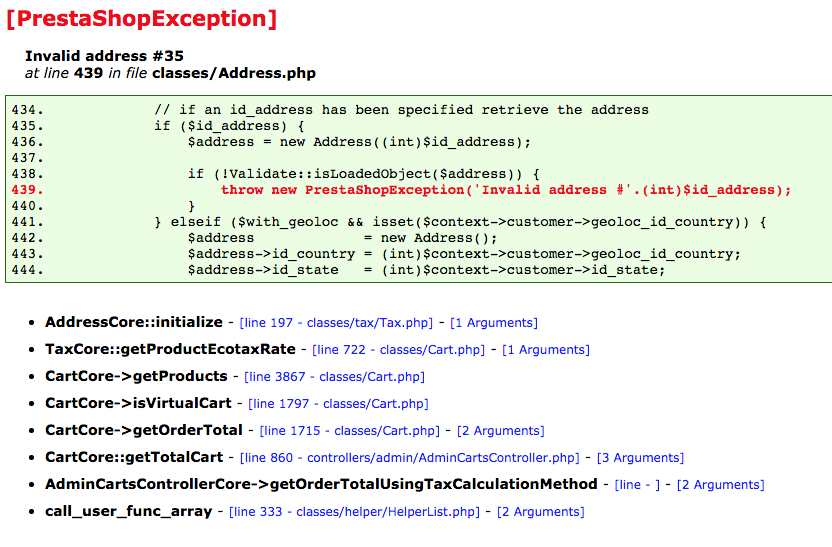Open the line 333 classes/helper/HelperList.php link
The width and height of the screenshot is (832, 547).
coord(354,512)
